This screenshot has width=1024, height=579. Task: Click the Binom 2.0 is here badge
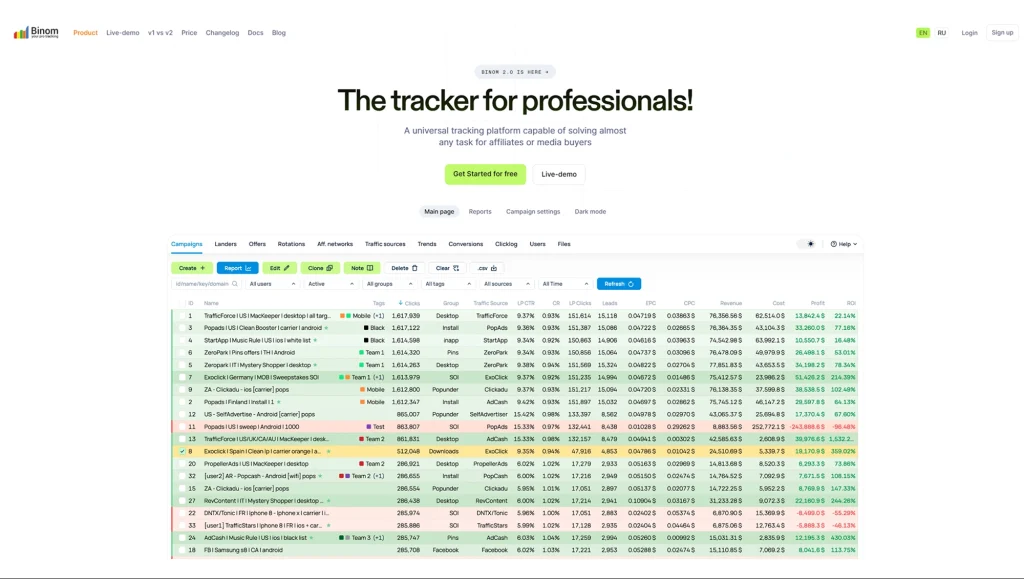tap(515, 72)
